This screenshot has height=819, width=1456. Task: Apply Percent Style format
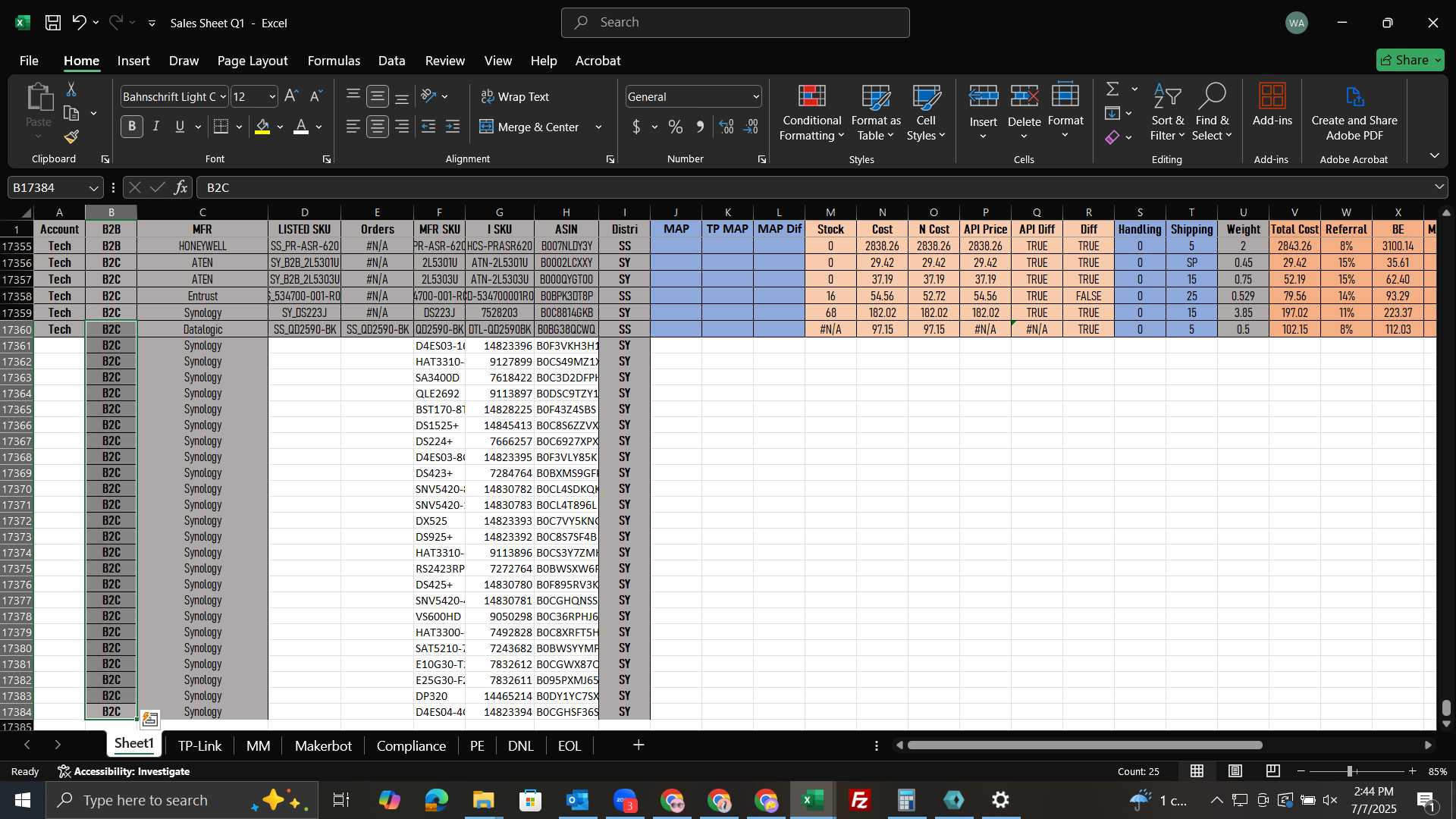click(676, 127)
